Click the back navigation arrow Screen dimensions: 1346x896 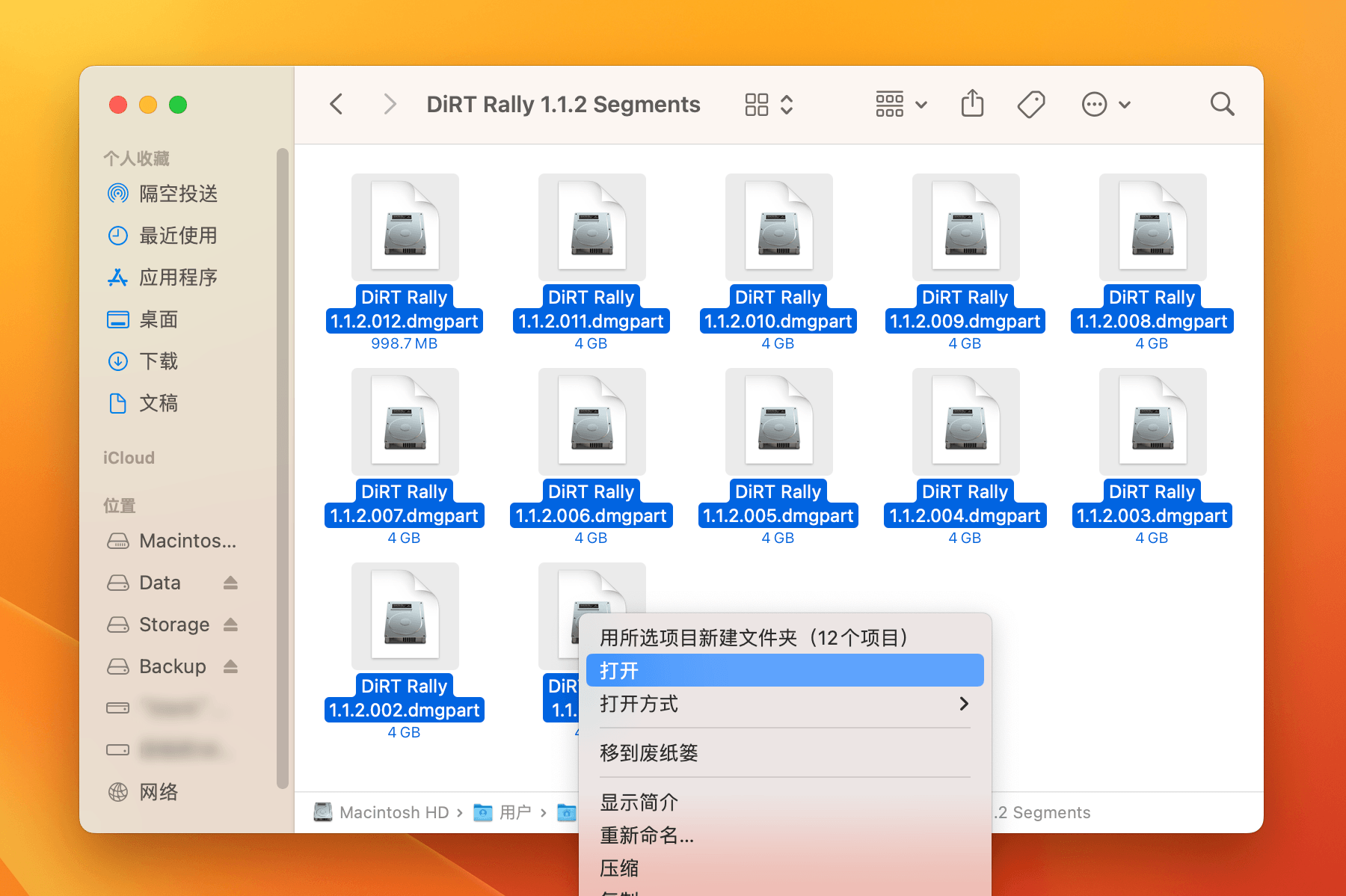click(x=336, y=104)
